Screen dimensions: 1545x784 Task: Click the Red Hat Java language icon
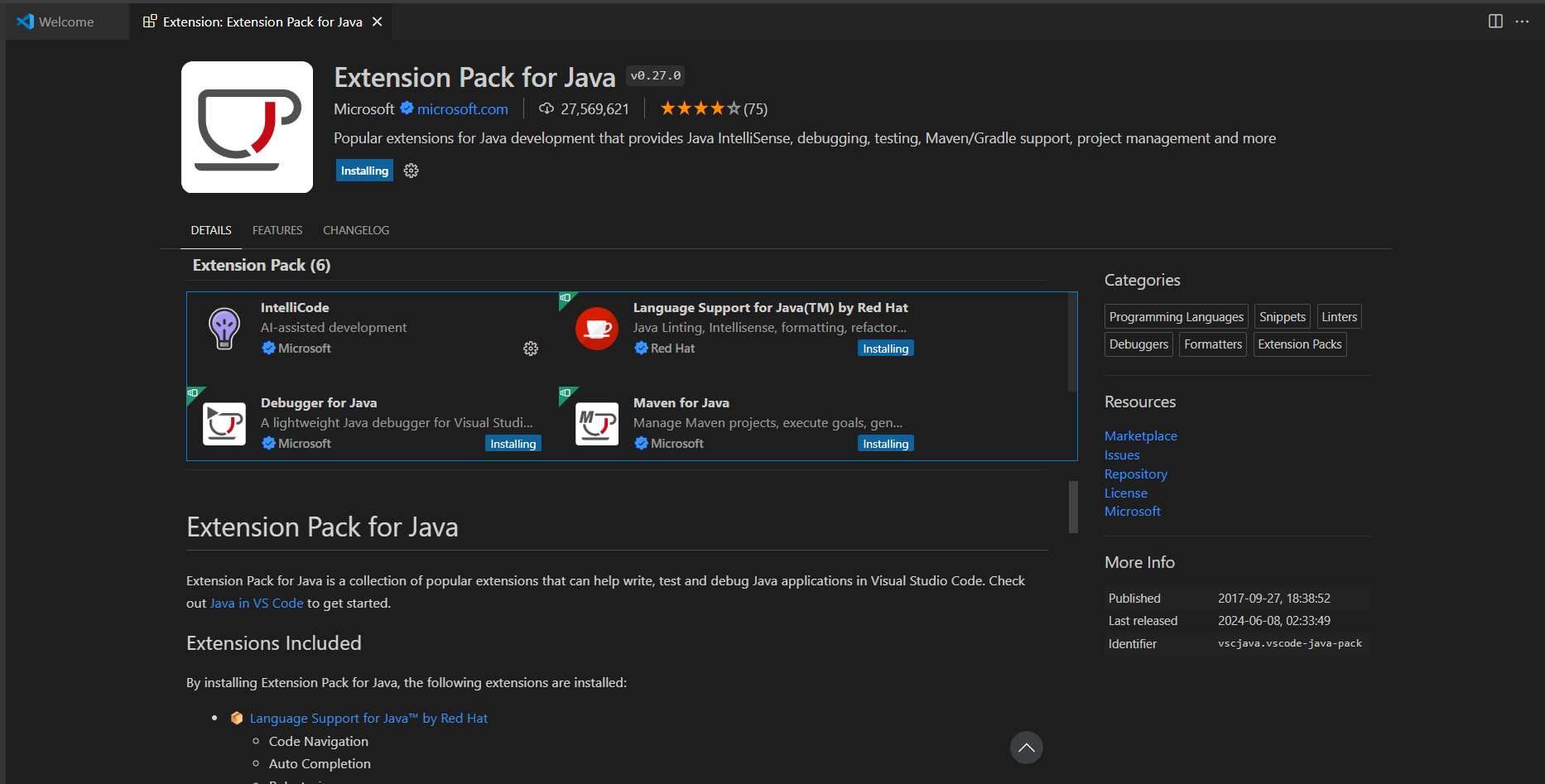point(597,329)
